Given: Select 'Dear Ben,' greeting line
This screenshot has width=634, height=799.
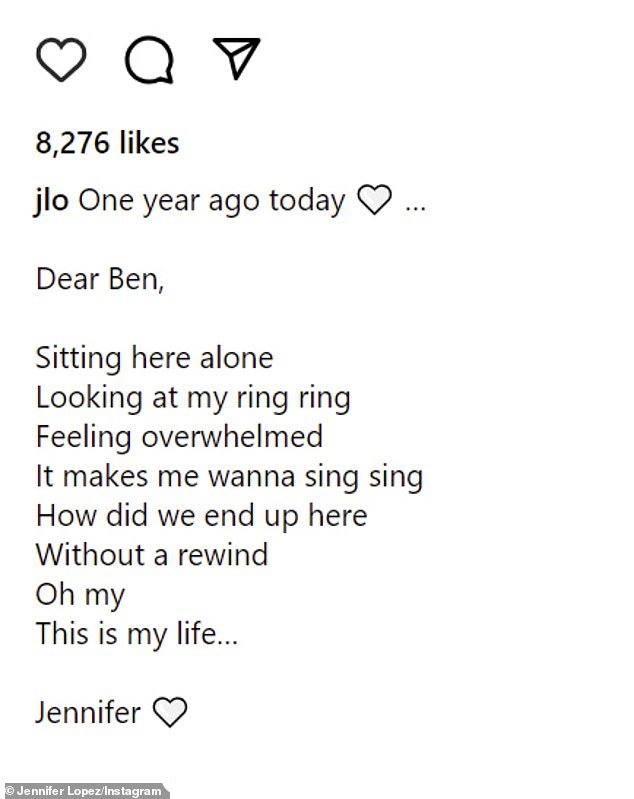Looking at the screenshot, I should point(100,280).
